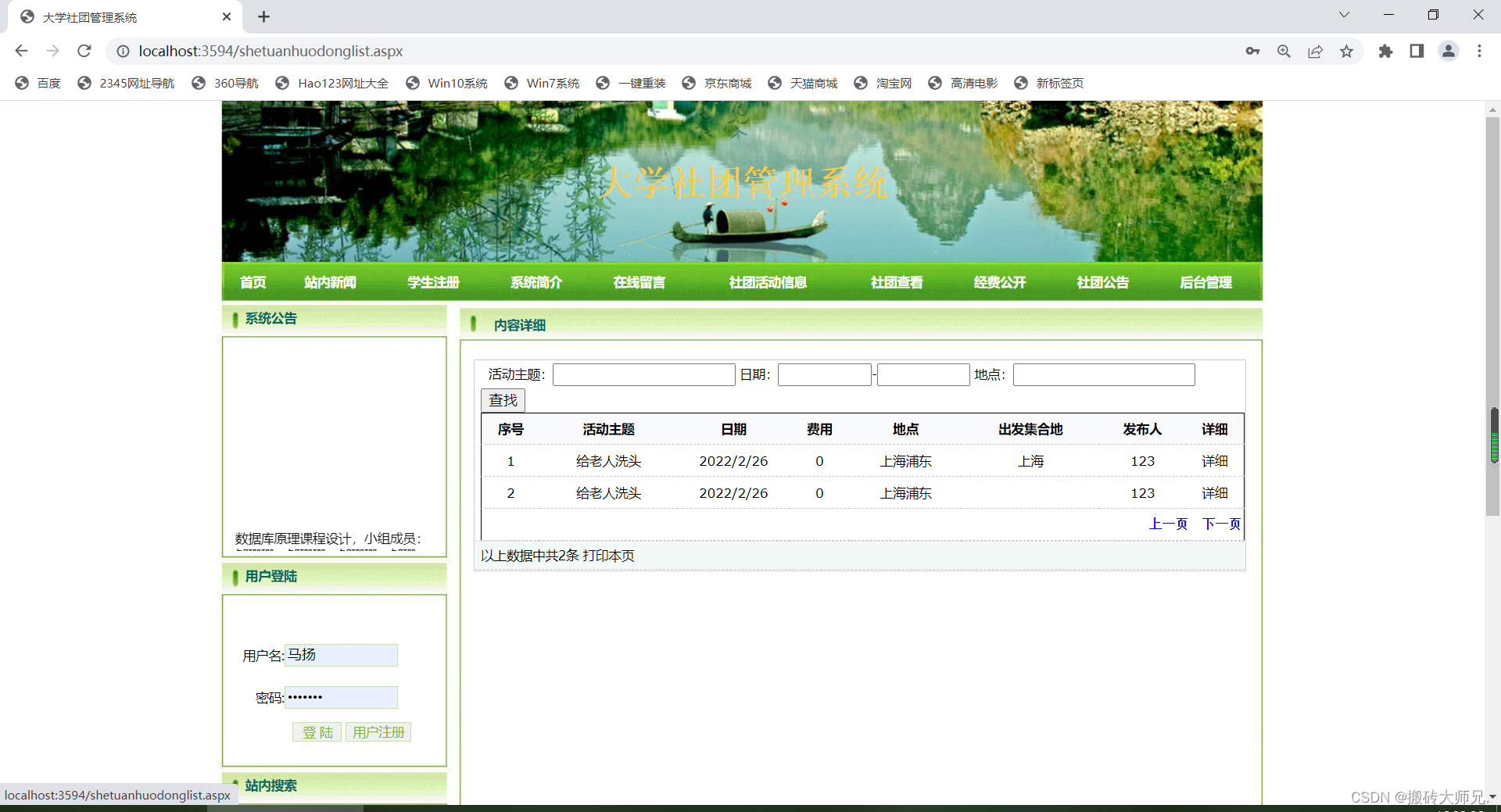Open the 淘宝网 bookmark
1501x812 pixels.
(883, 83)
